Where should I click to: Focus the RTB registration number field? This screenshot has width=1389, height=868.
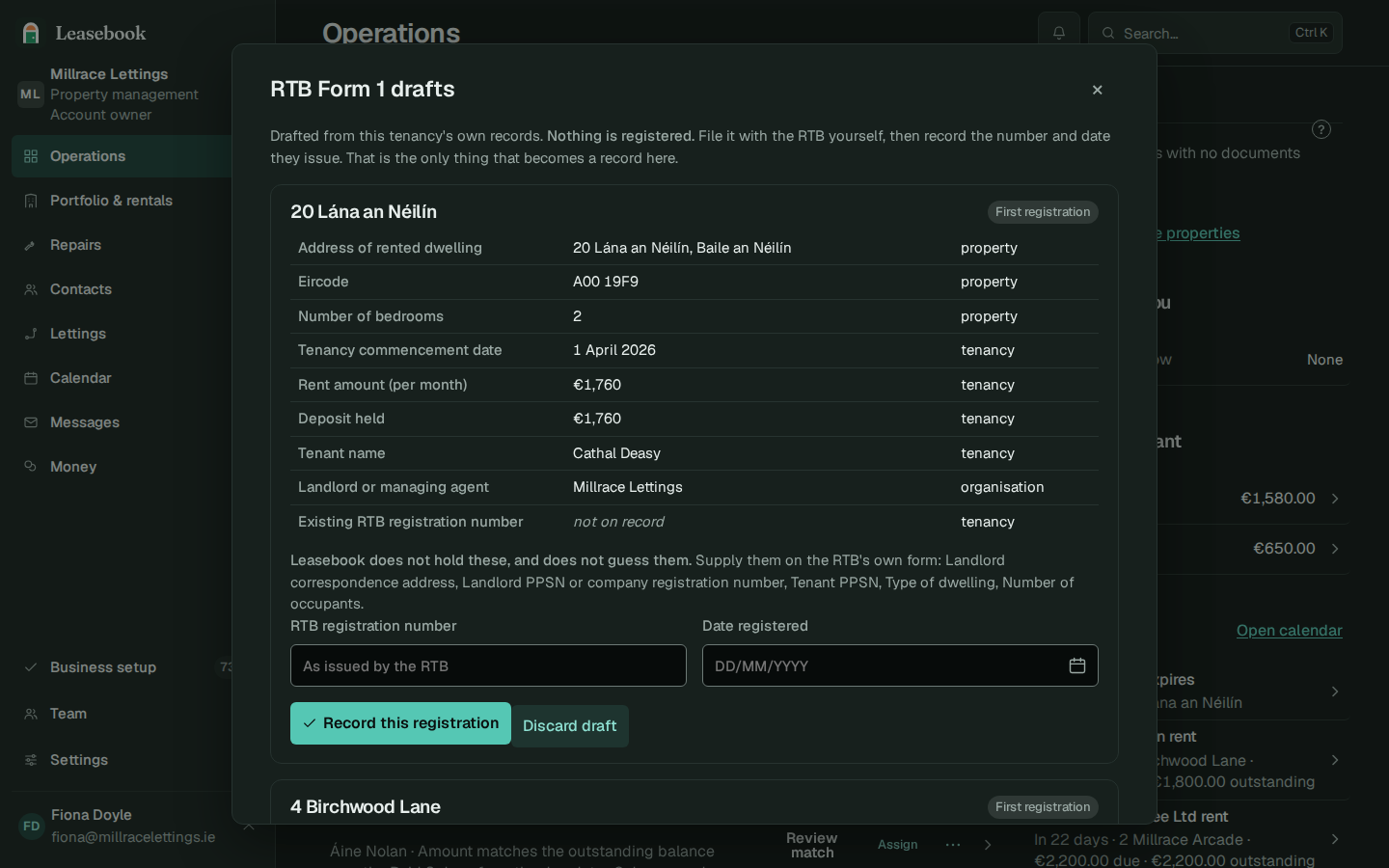tap(488, 665)
